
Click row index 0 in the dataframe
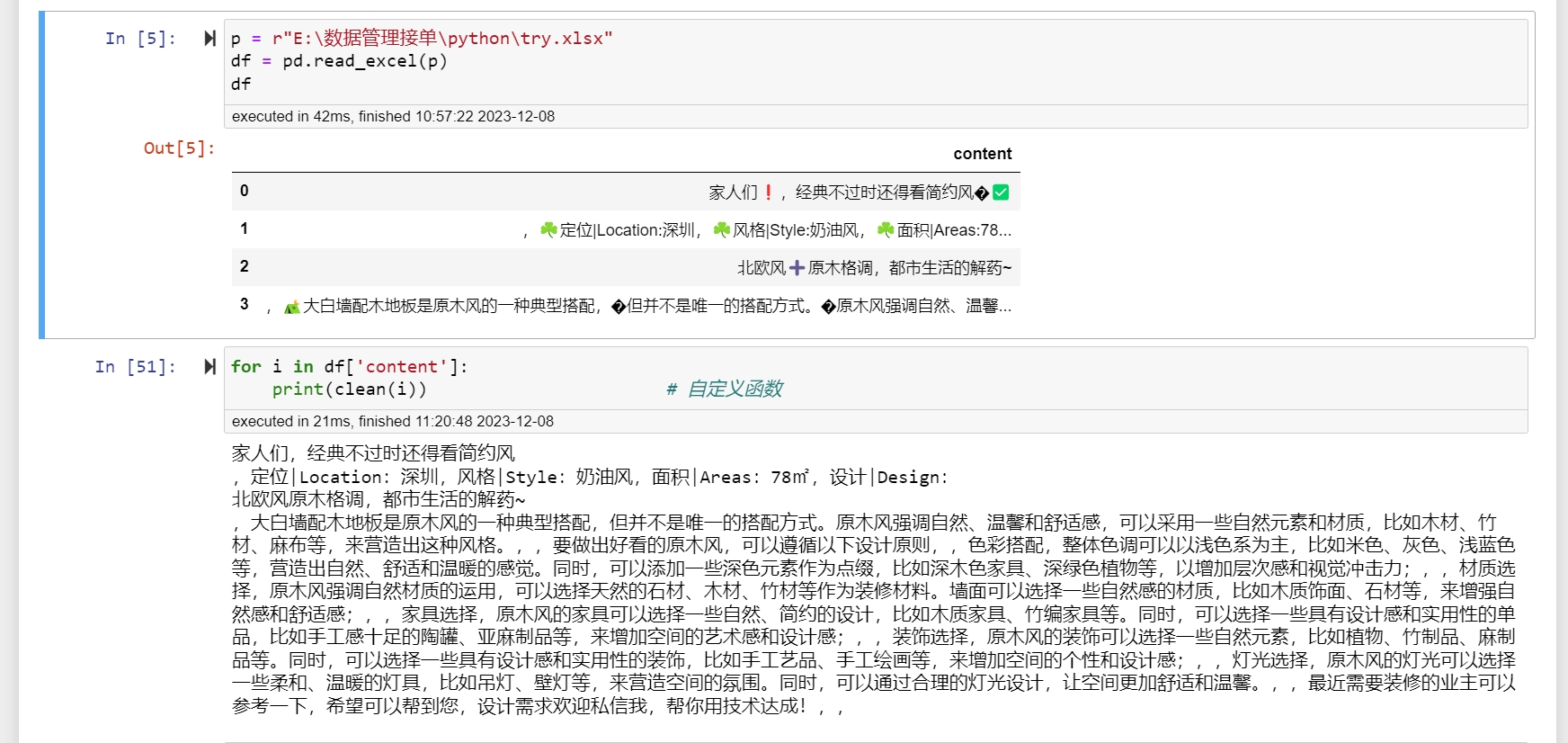[245, 191]
